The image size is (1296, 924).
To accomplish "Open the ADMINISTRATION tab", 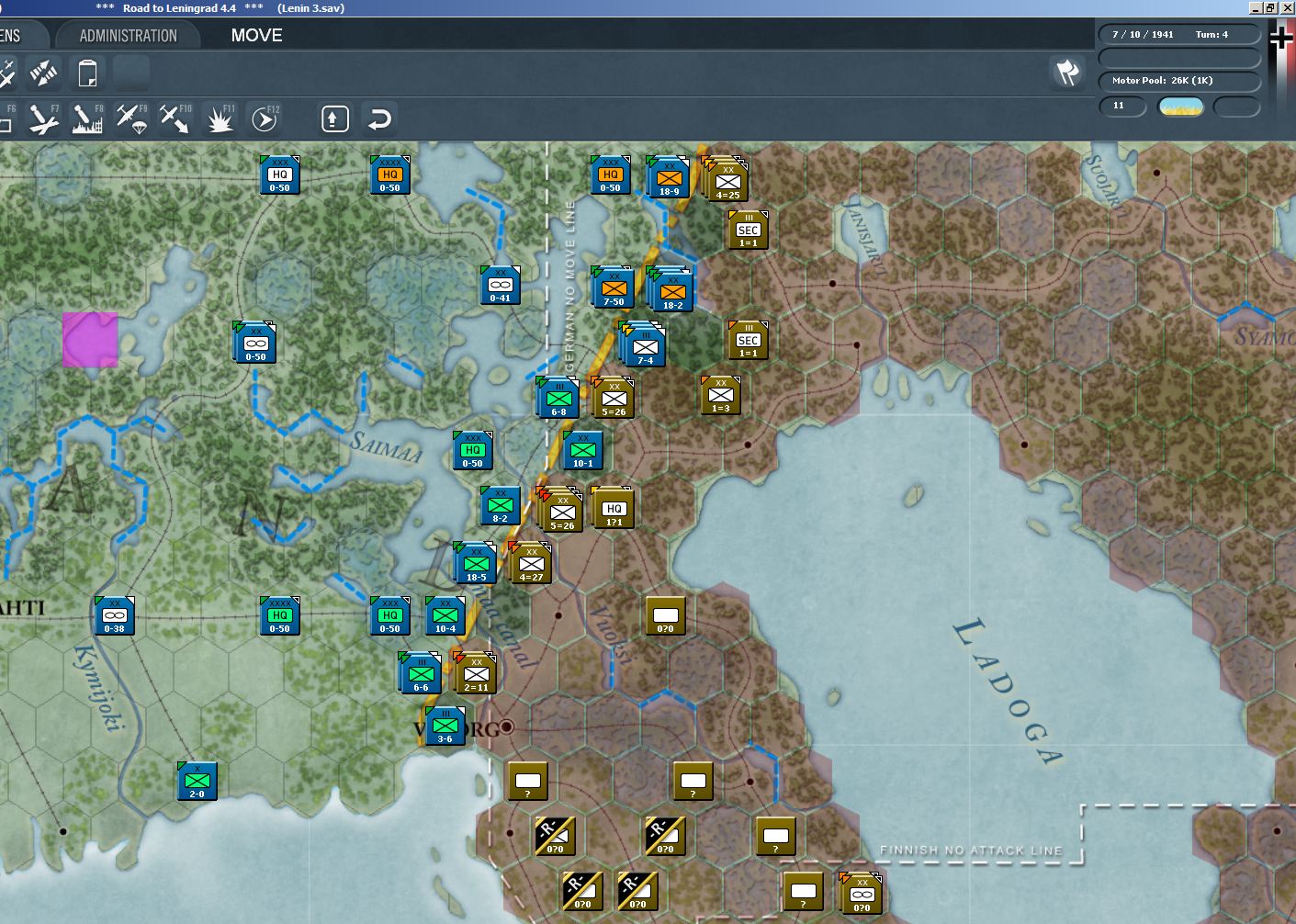I will tap(128, 36).
